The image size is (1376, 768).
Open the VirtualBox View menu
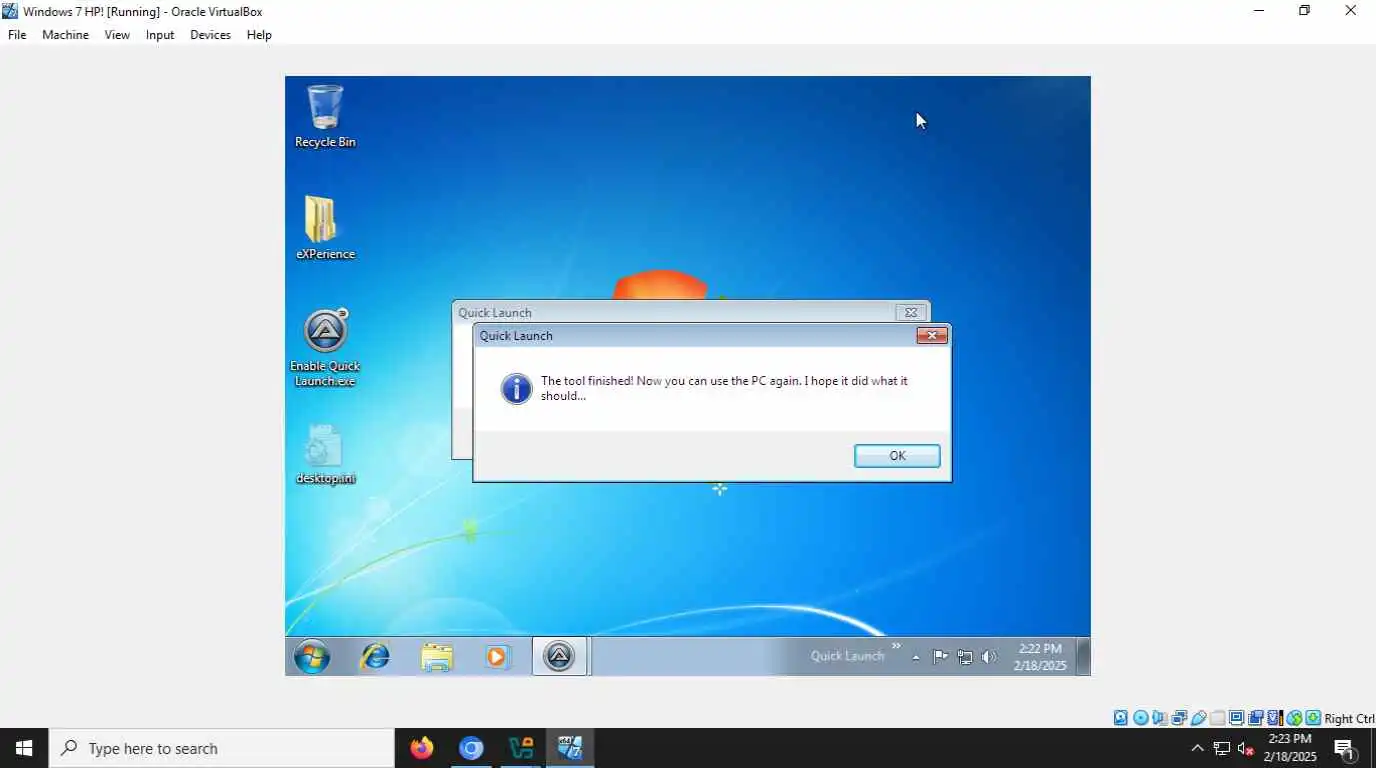(x=117, y=35)
